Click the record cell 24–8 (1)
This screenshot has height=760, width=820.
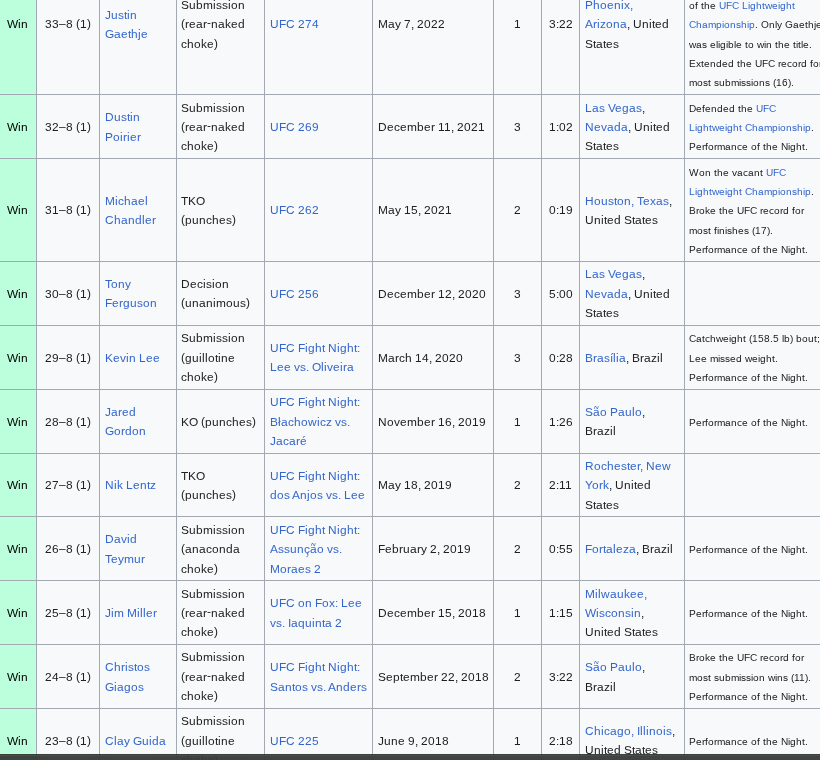coord(67,677)
